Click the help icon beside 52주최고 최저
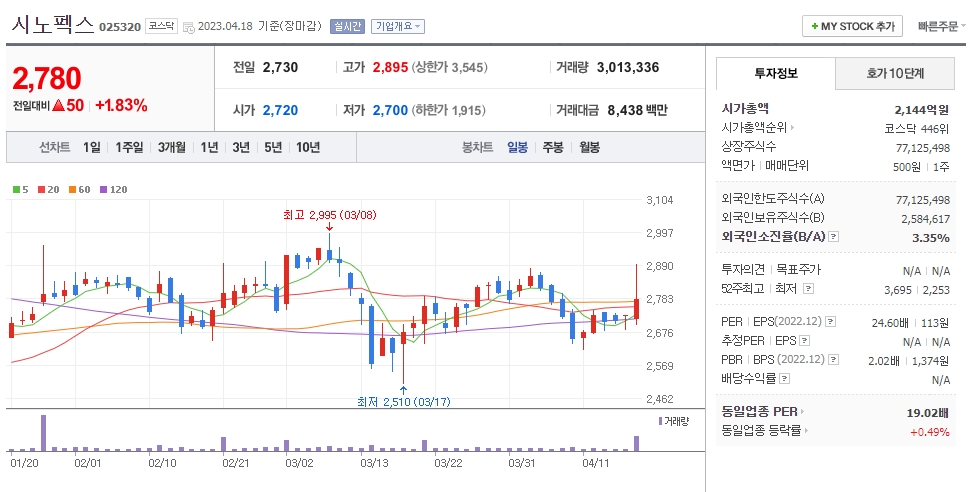The height and width of the screenshot is (492, 970). [x=808, y=288]
